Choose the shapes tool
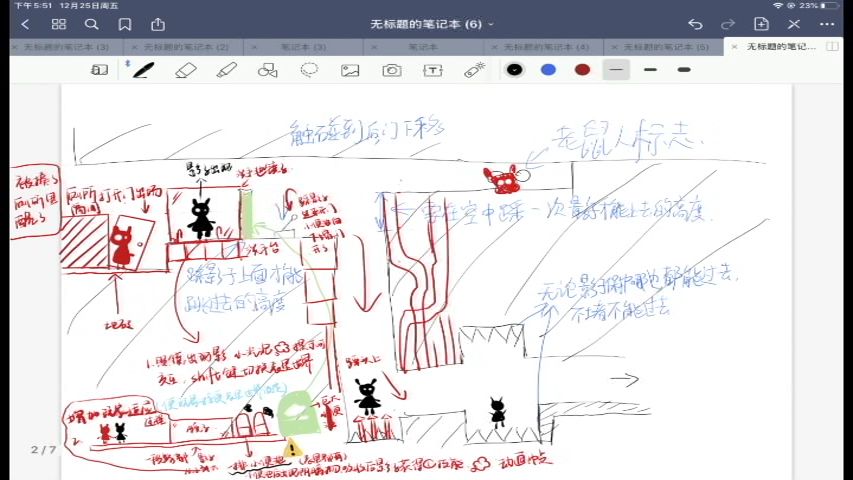Screen dimensions: 853x480 (x=267, y=70)
